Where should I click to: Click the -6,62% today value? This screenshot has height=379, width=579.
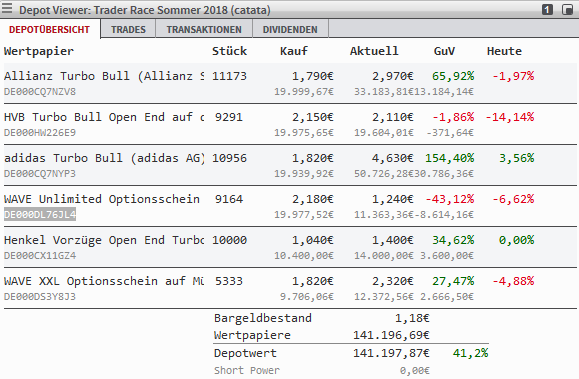click(x=513, y=199)
